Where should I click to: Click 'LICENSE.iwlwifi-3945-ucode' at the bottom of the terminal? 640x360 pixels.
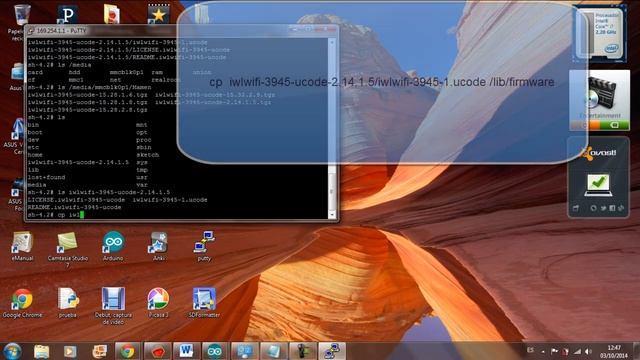[76, 200]
